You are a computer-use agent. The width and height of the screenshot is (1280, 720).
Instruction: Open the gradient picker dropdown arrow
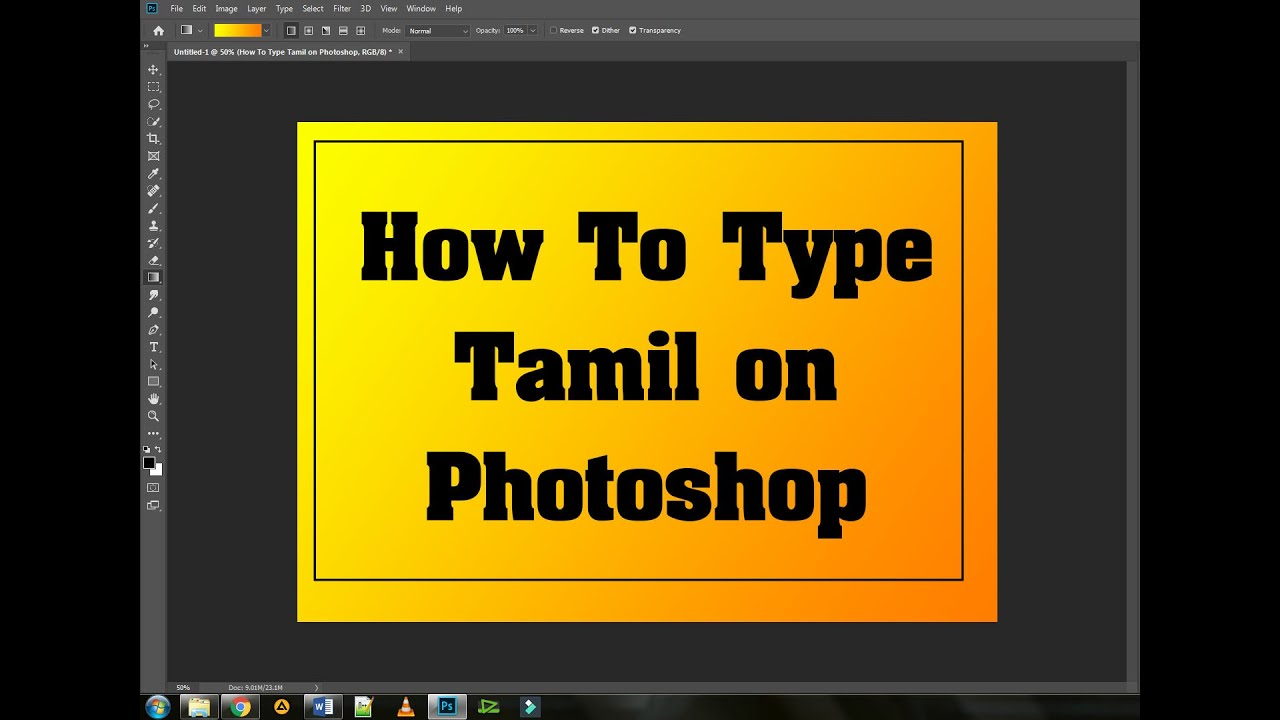(x=266, y=31)
